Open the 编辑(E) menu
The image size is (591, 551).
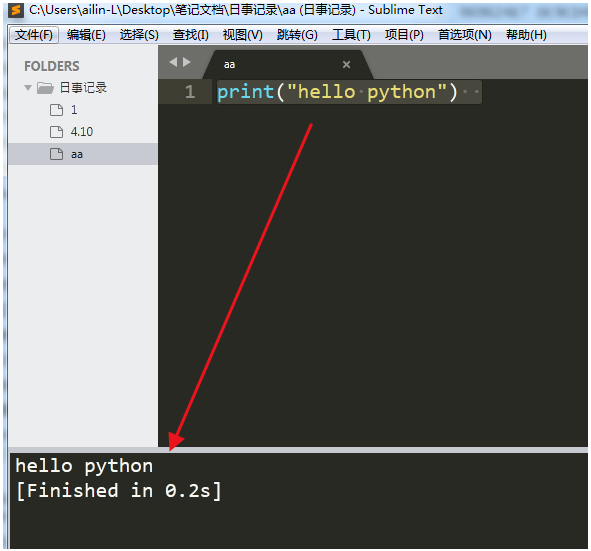tap(86, 35)
